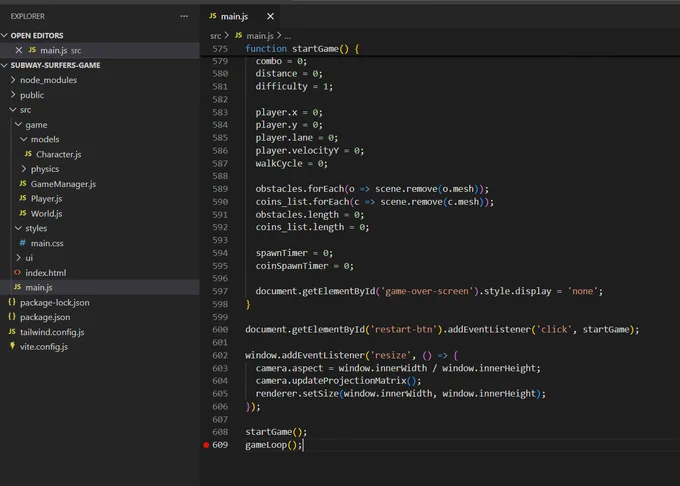This screenshot has width=680, height=486.
Task: Click the EXPLORER panel title
Action: click(27, 16)
